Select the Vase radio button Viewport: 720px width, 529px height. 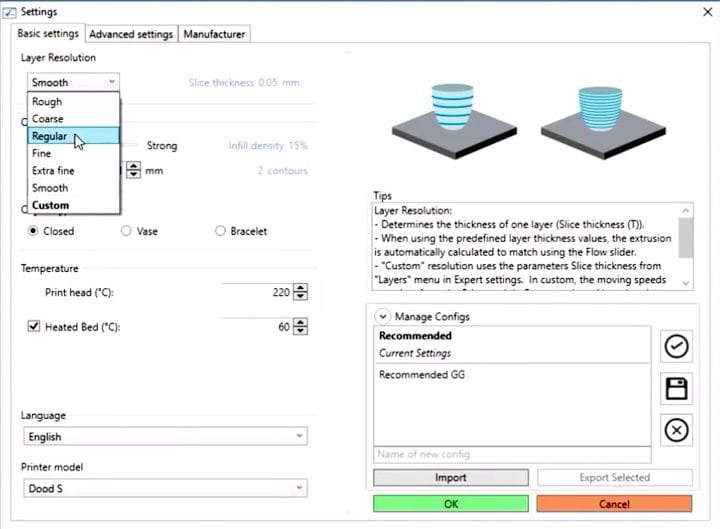tap(126, 231)
